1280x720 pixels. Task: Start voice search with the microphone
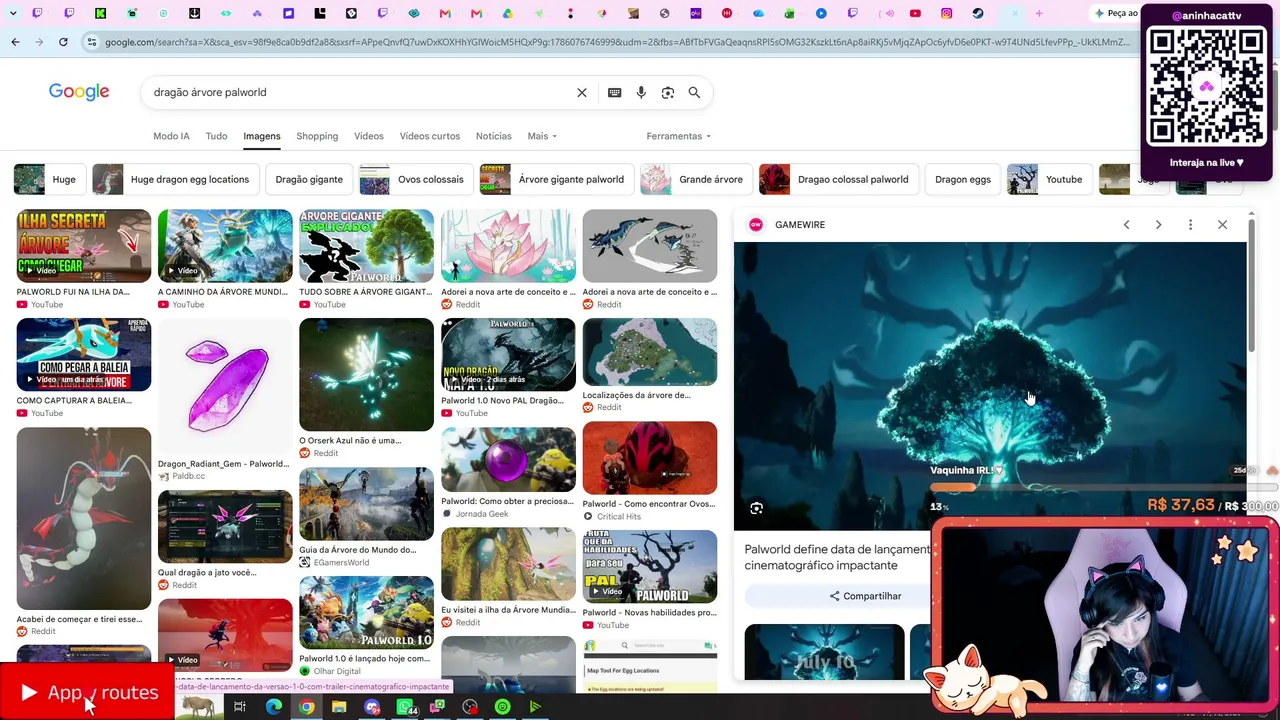click(641, 92)
